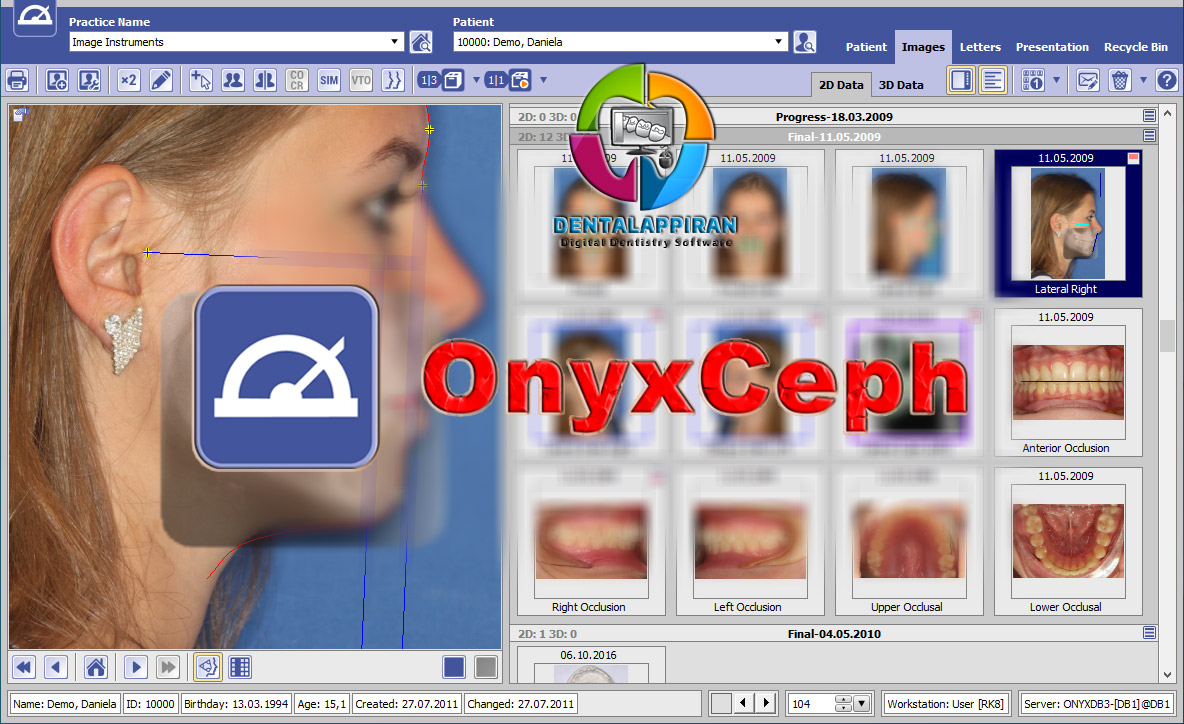Click the Print icon in the toolbar
The image size is (1184, 724).
(17, 80)
